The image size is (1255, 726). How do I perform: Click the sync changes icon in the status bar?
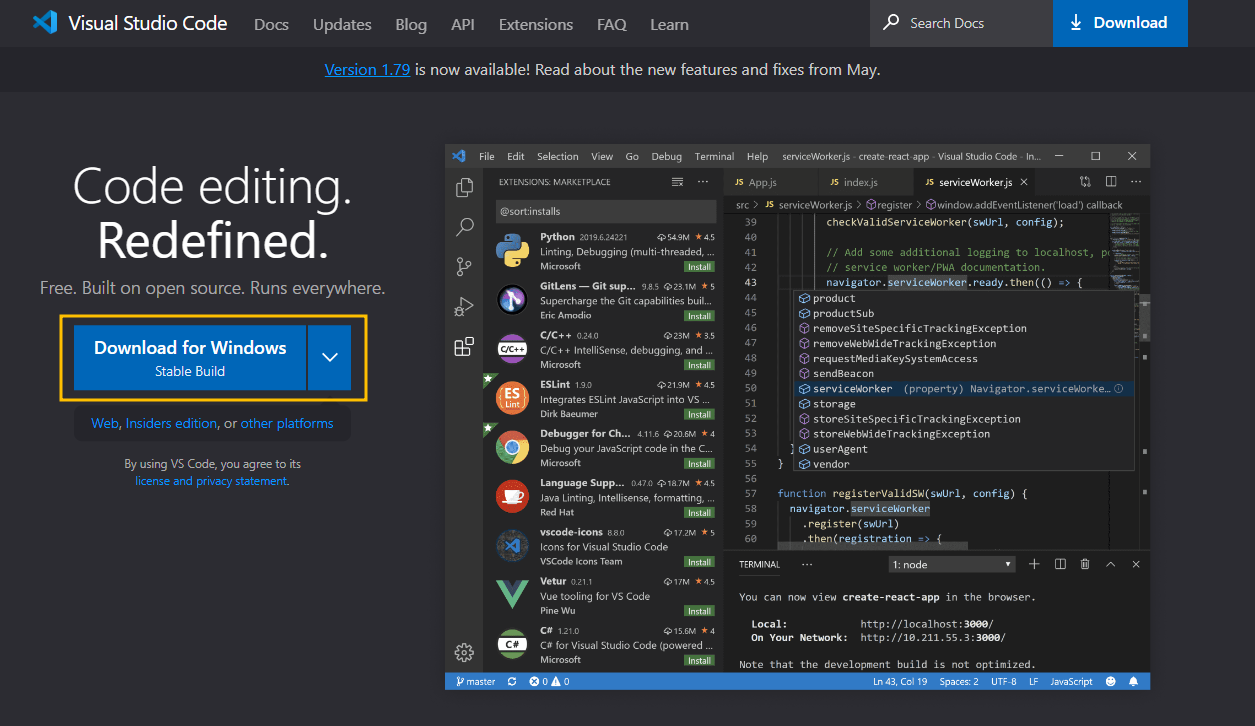(x=512, y=681)
